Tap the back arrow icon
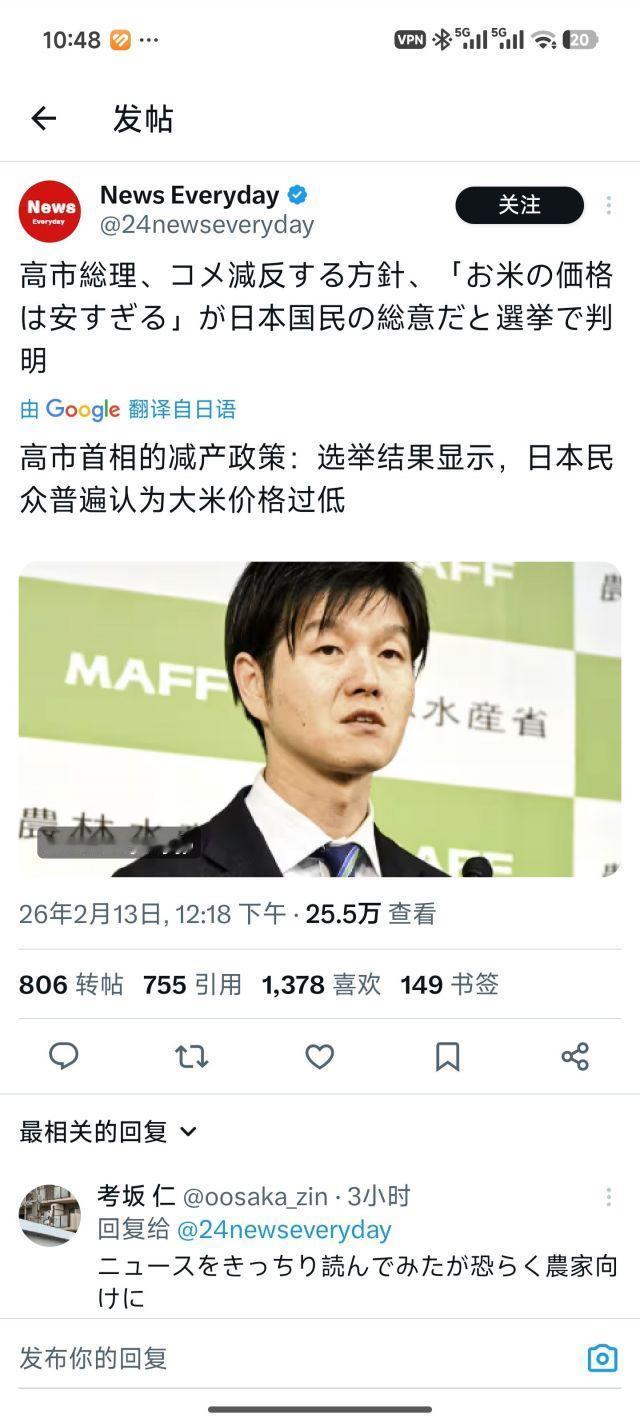 click(x=44, y=119)
